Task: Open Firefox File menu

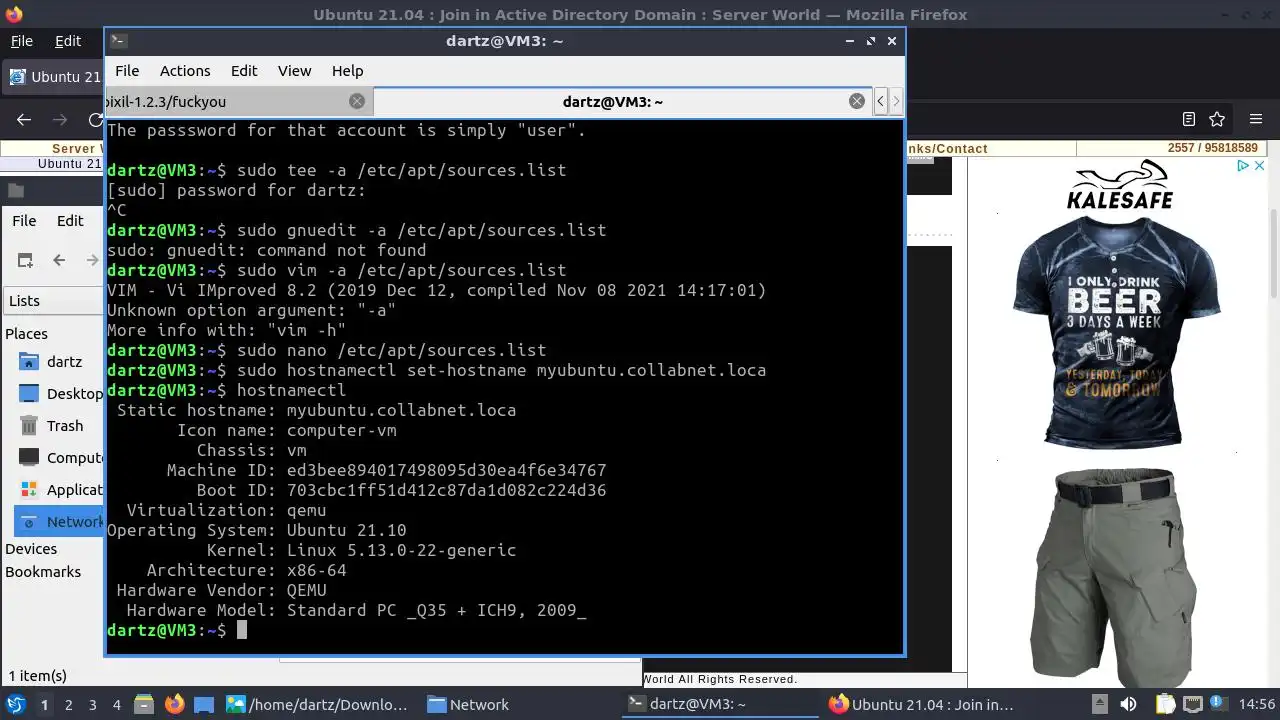Action: point(21,41)
